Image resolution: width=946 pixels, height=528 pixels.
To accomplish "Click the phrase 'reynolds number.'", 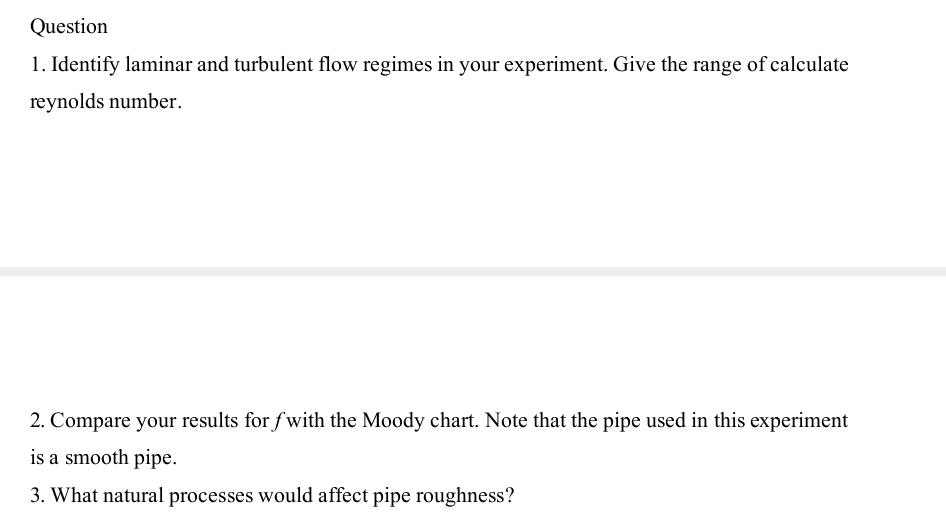I will tap(106, 102).
